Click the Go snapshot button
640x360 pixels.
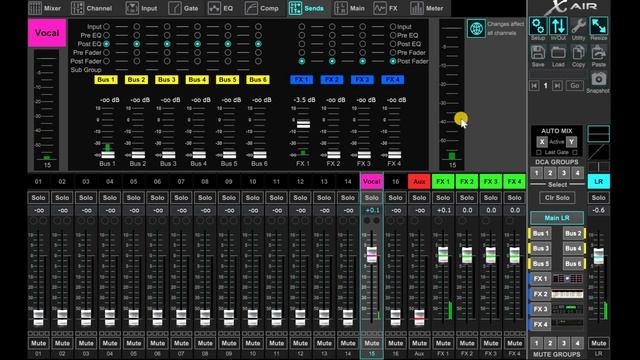[x=575, y=86]
